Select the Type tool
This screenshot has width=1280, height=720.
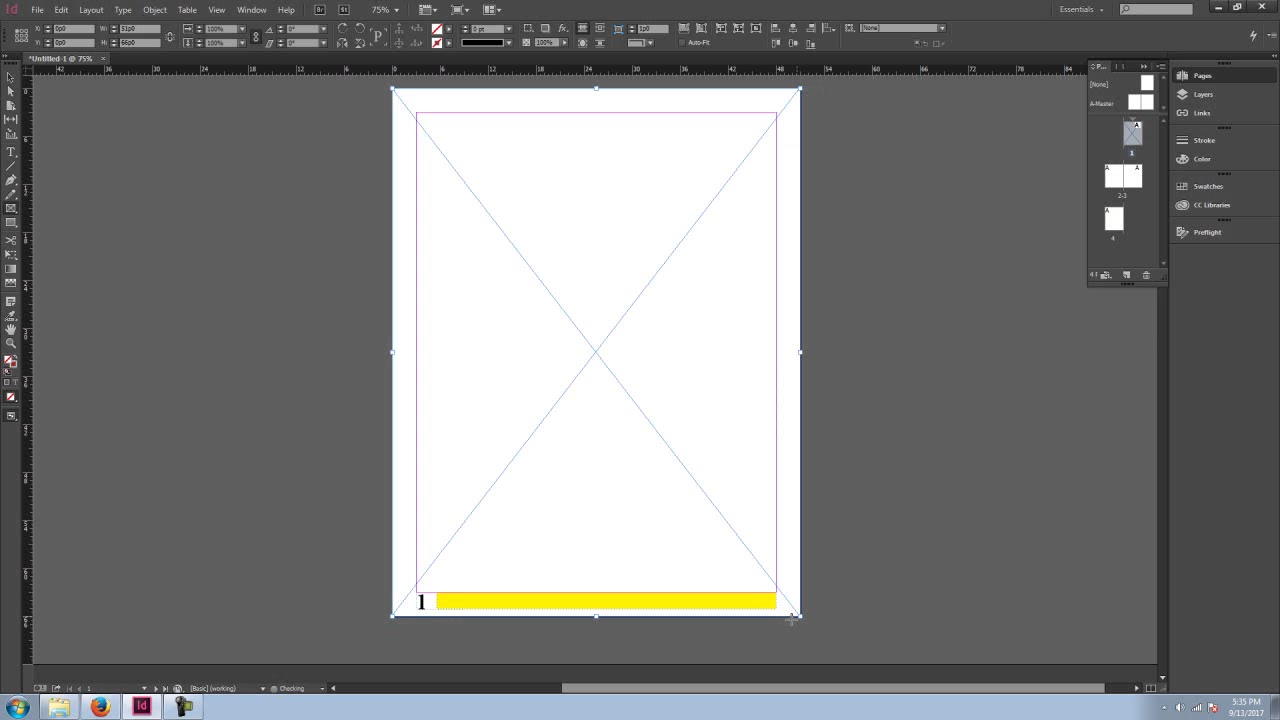pyautogui.click(x=11, y=152)
